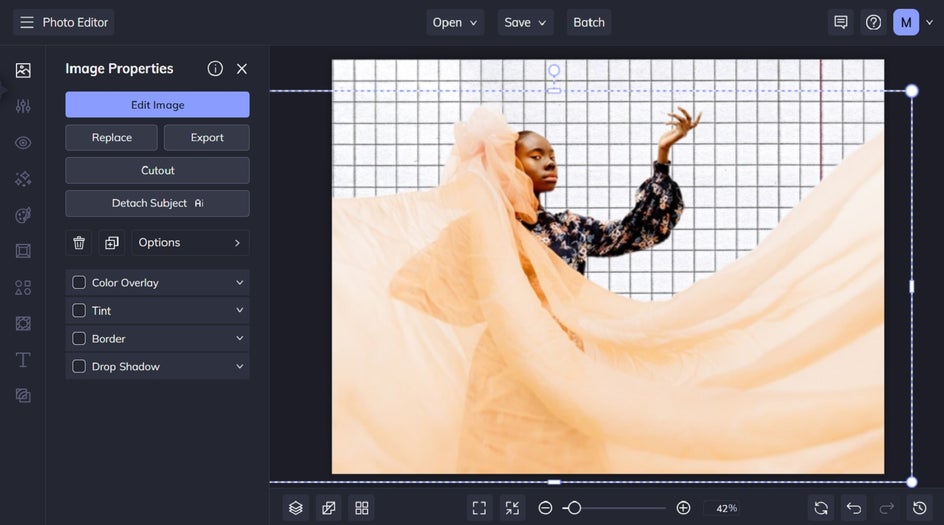The image size is (944, 525).
Task: Click the Edit Image button
Action: tap(157, 105)
